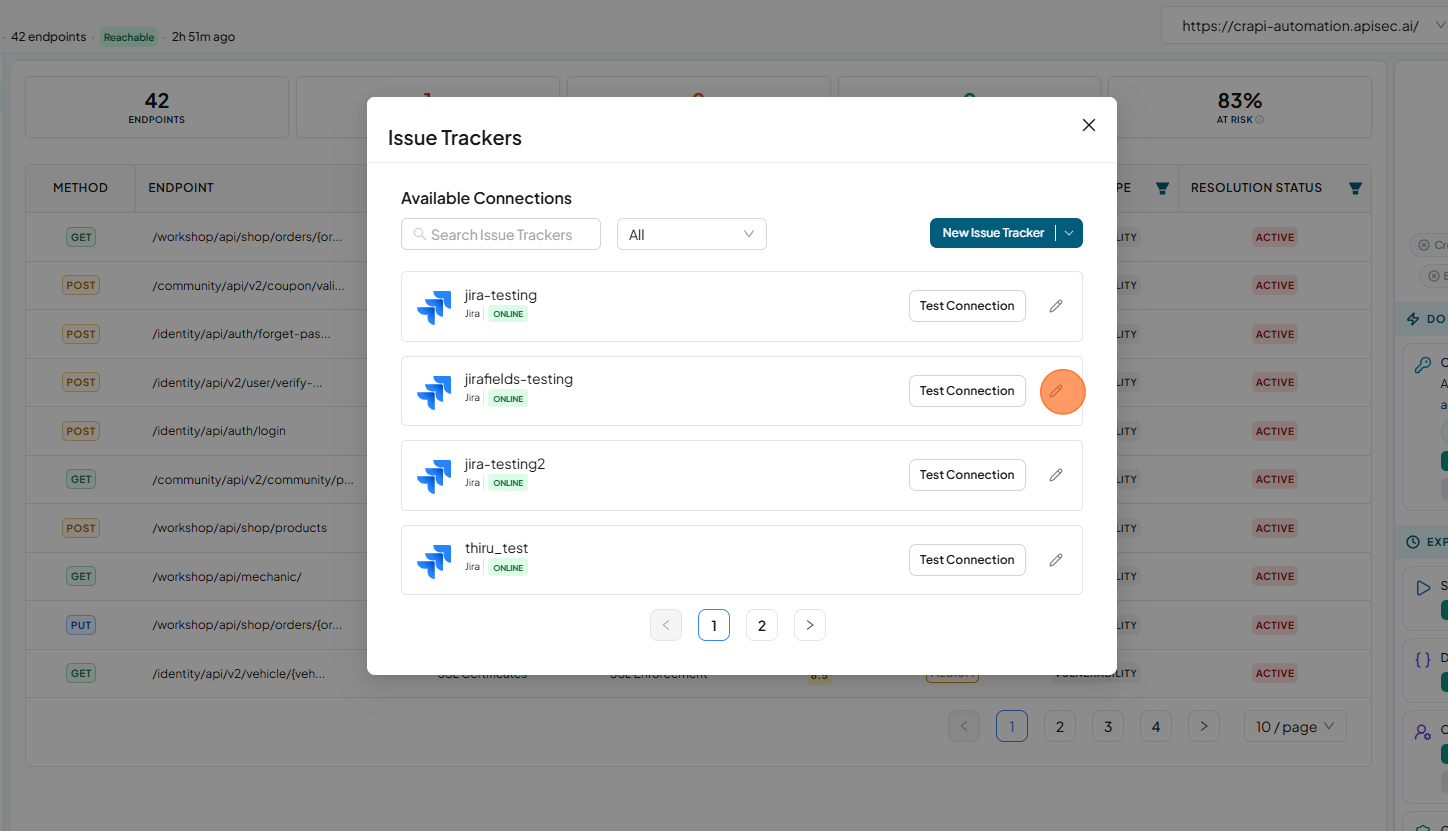The image size is (1448, 831).
Task: Click the /workshop/api/mechanic/ endpoint
Action: pos(227,576)
